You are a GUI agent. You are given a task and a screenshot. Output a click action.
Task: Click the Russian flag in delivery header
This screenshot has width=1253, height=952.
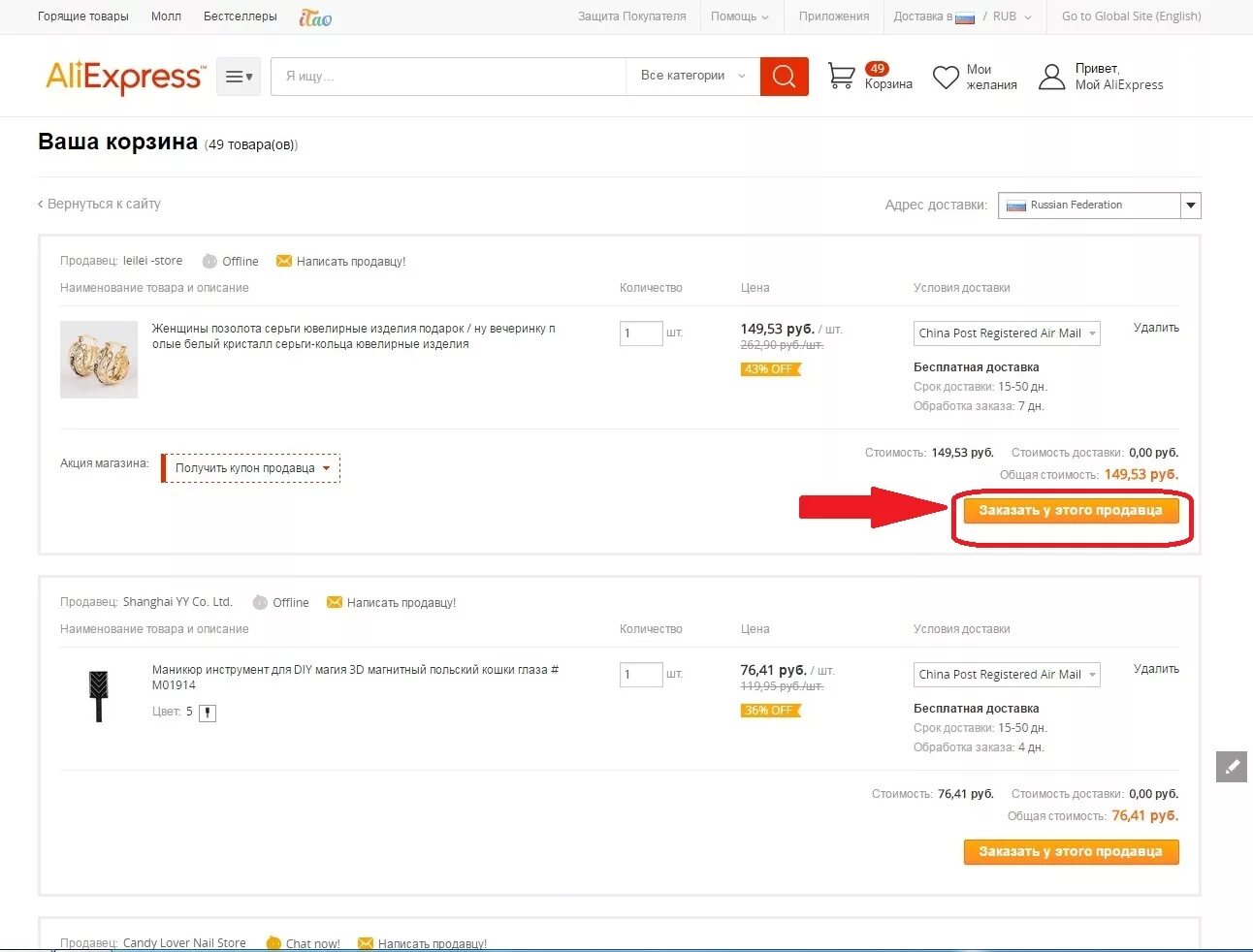pos(965,17)
